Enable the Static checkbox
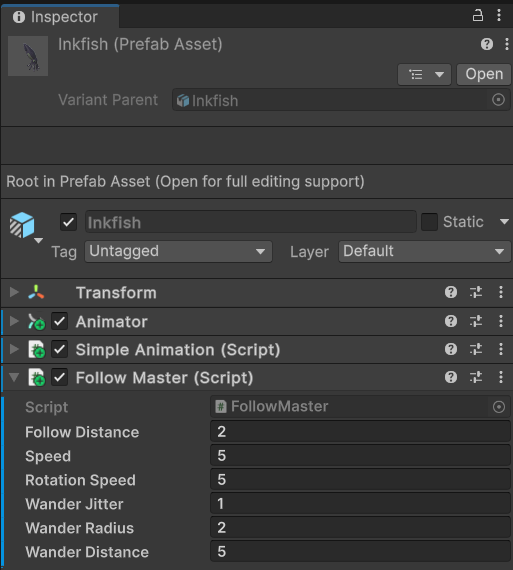Viewport: 513px width, 570px height. pyautogui.click(x=429, y=222)
